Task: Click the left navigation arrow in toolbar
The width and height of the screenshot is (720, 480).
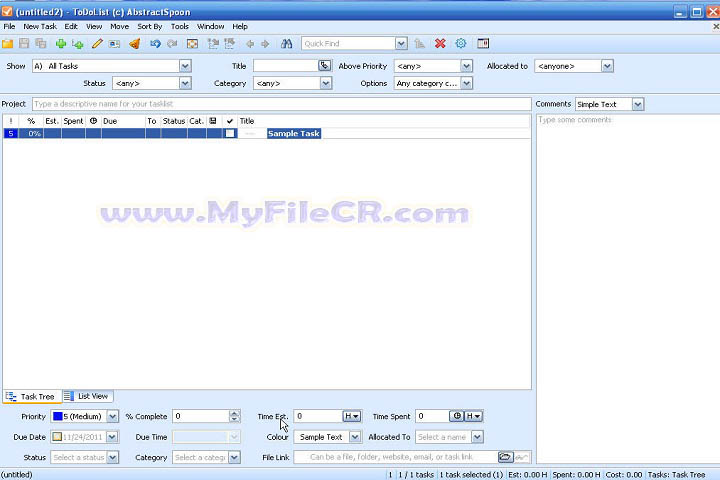Action: (x=250, y=44)
